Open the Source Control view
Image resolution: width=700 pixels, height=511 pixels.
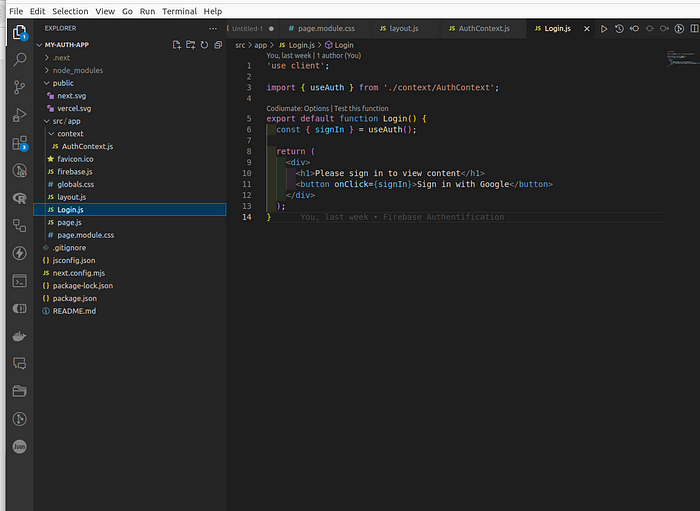(x=20, y=87)
